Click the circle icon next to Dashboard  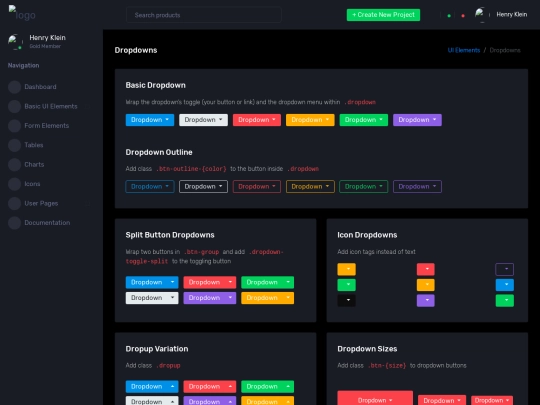tap(14, 87)
